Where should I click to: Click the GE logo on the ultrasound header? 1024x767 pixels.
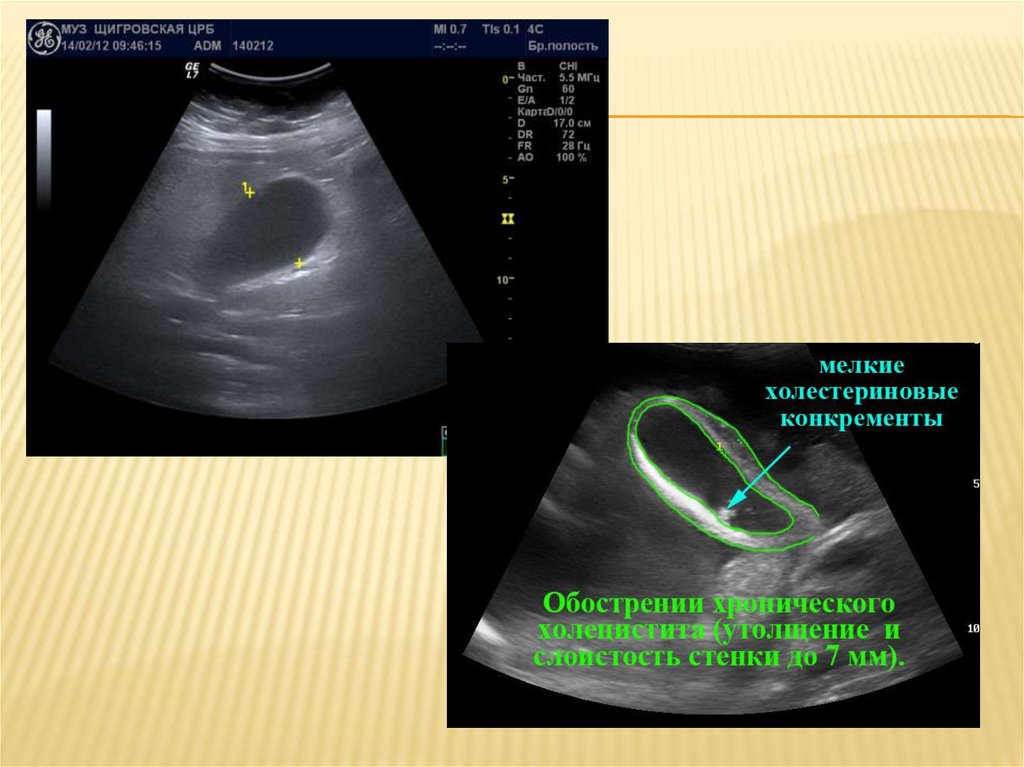pyautogui.click(x=44, y=38)
